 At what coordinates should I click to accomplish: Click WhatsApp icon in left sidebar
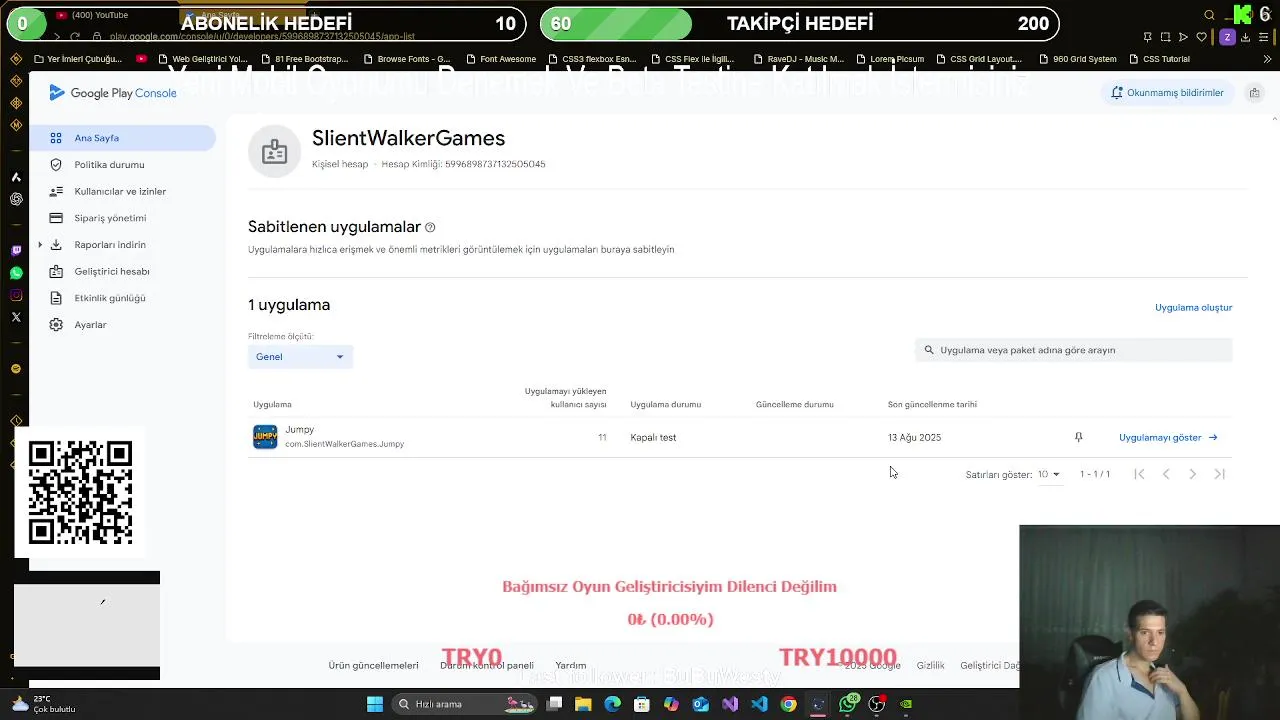(16, 273)
